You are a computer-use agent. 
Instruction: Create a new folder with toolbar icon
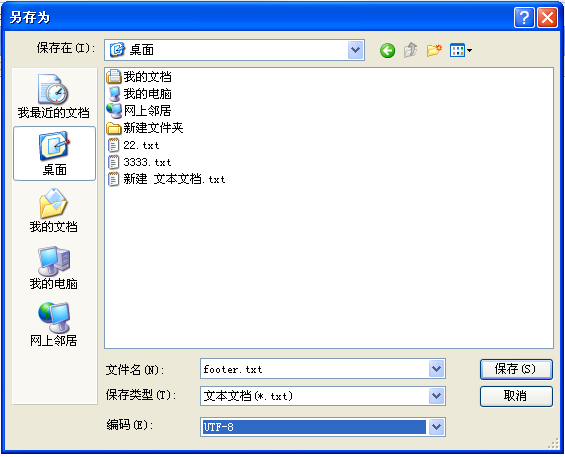434,50
